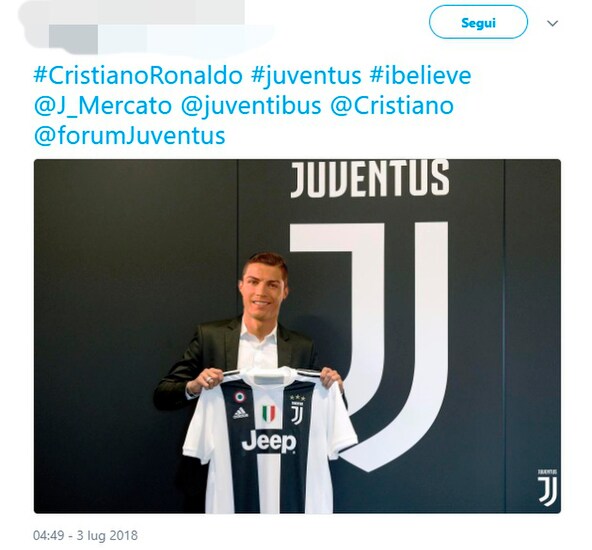592x550 pixels.
Task: Click the Italian tricolor shield badge on jersey
Action: [x=269, y=413]
